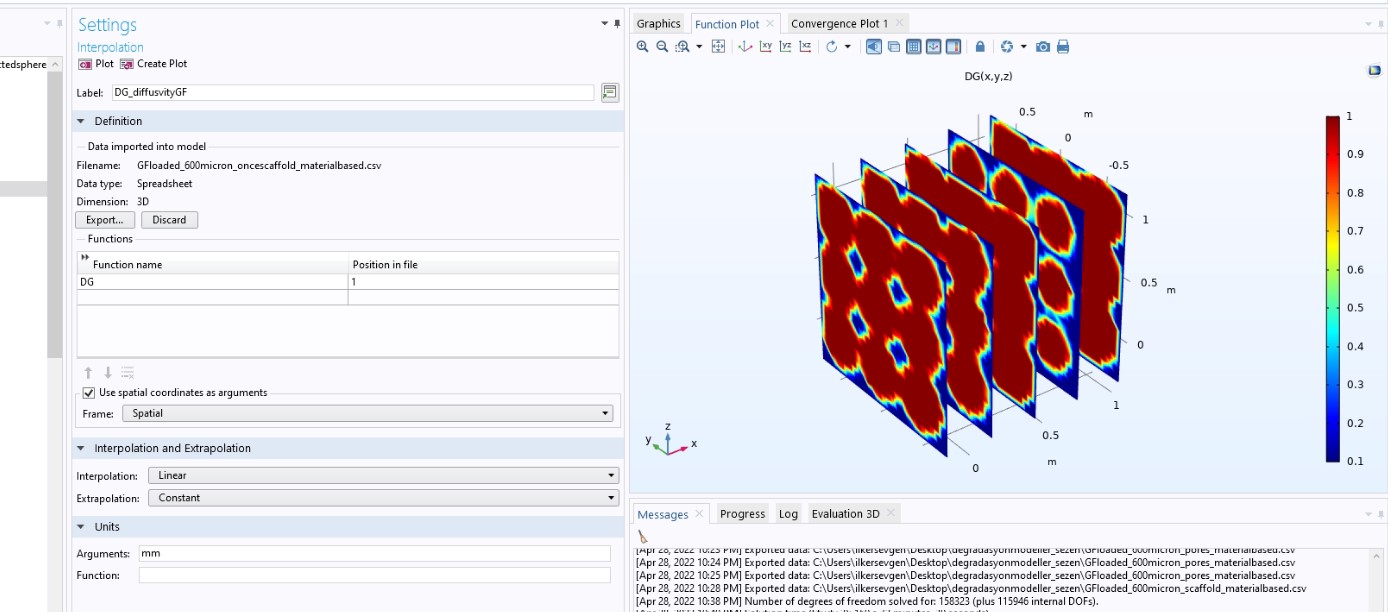Click the lock view icon

click(980, 47)
